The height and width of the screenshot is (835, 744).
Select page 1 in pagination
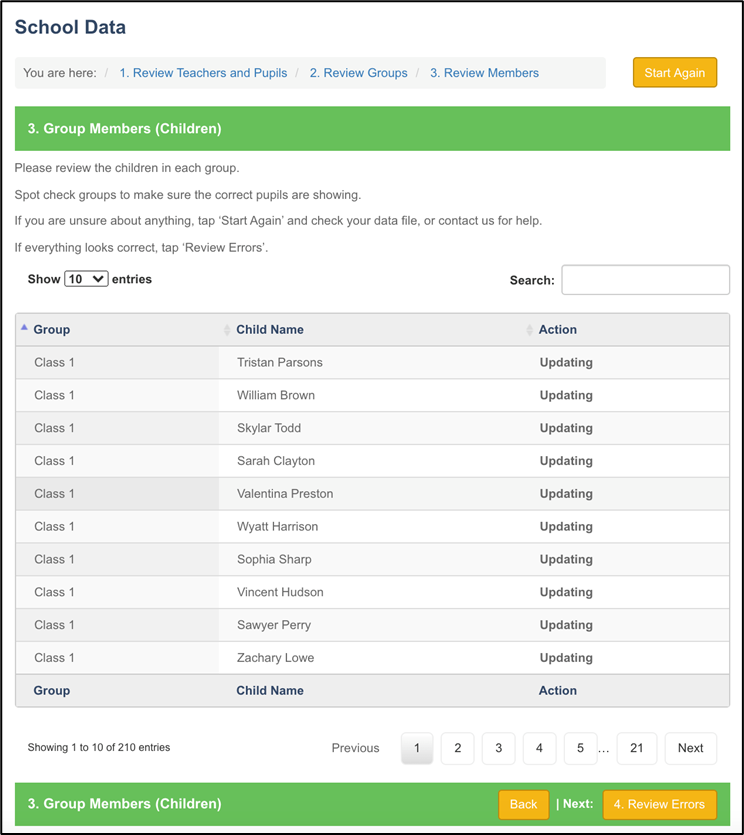(x=417, y=748)
